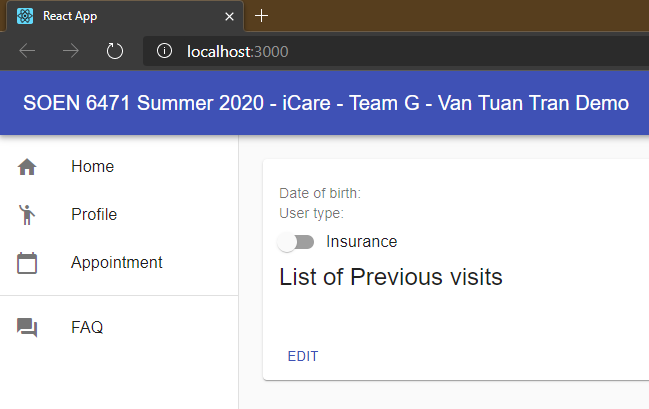
Task: Click the Appointment calendar icon
Action: (x=27, y=263)
